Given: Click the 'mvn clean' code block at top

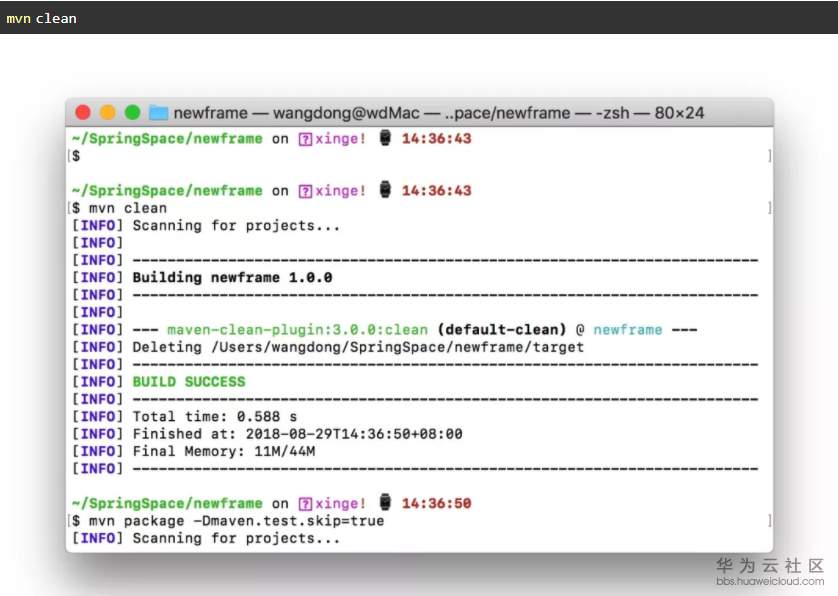Looking at the screenshot, I should 419,18.
